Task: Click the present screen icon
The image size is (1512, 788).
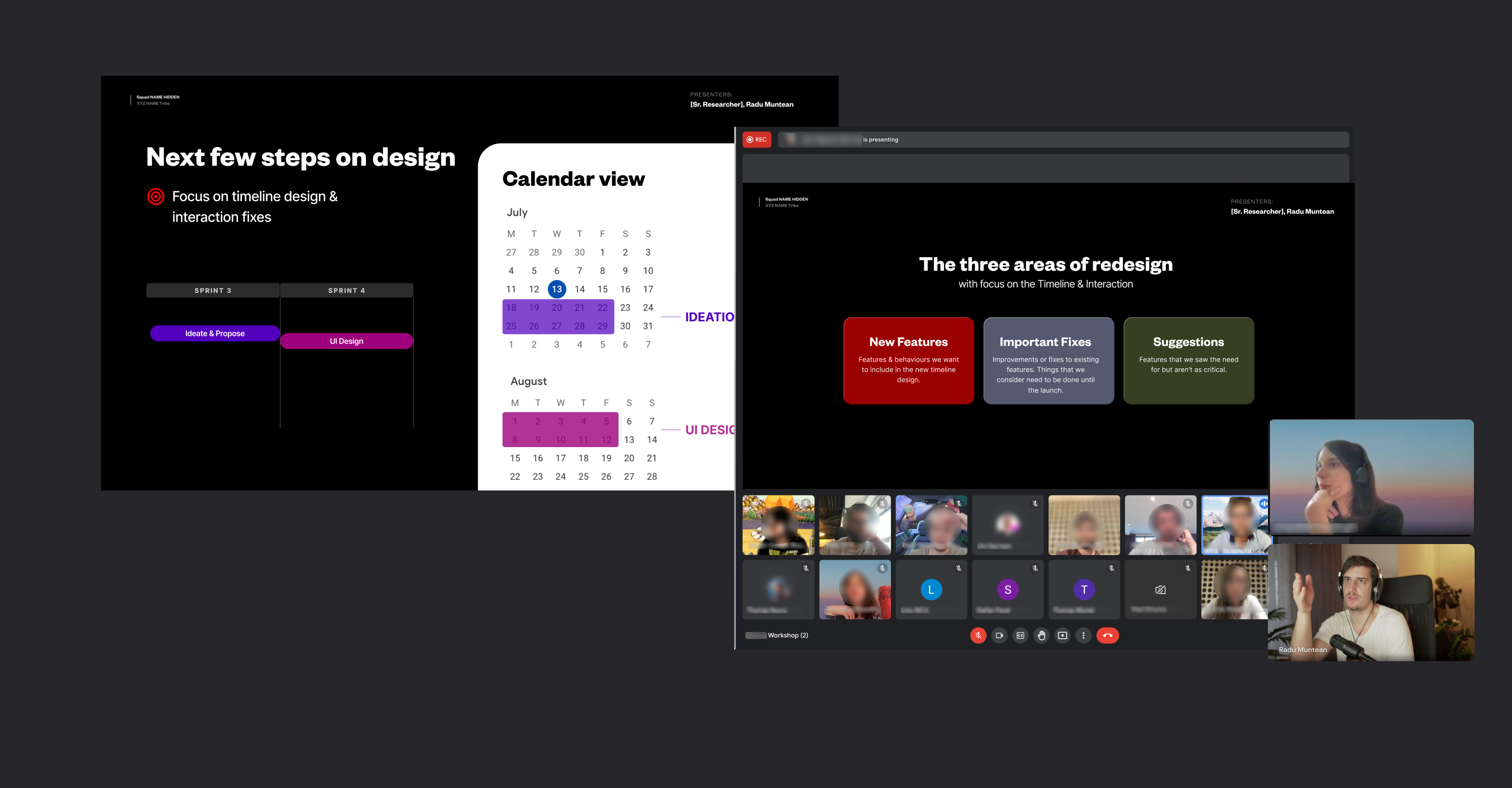Action: click(1062, 635)
